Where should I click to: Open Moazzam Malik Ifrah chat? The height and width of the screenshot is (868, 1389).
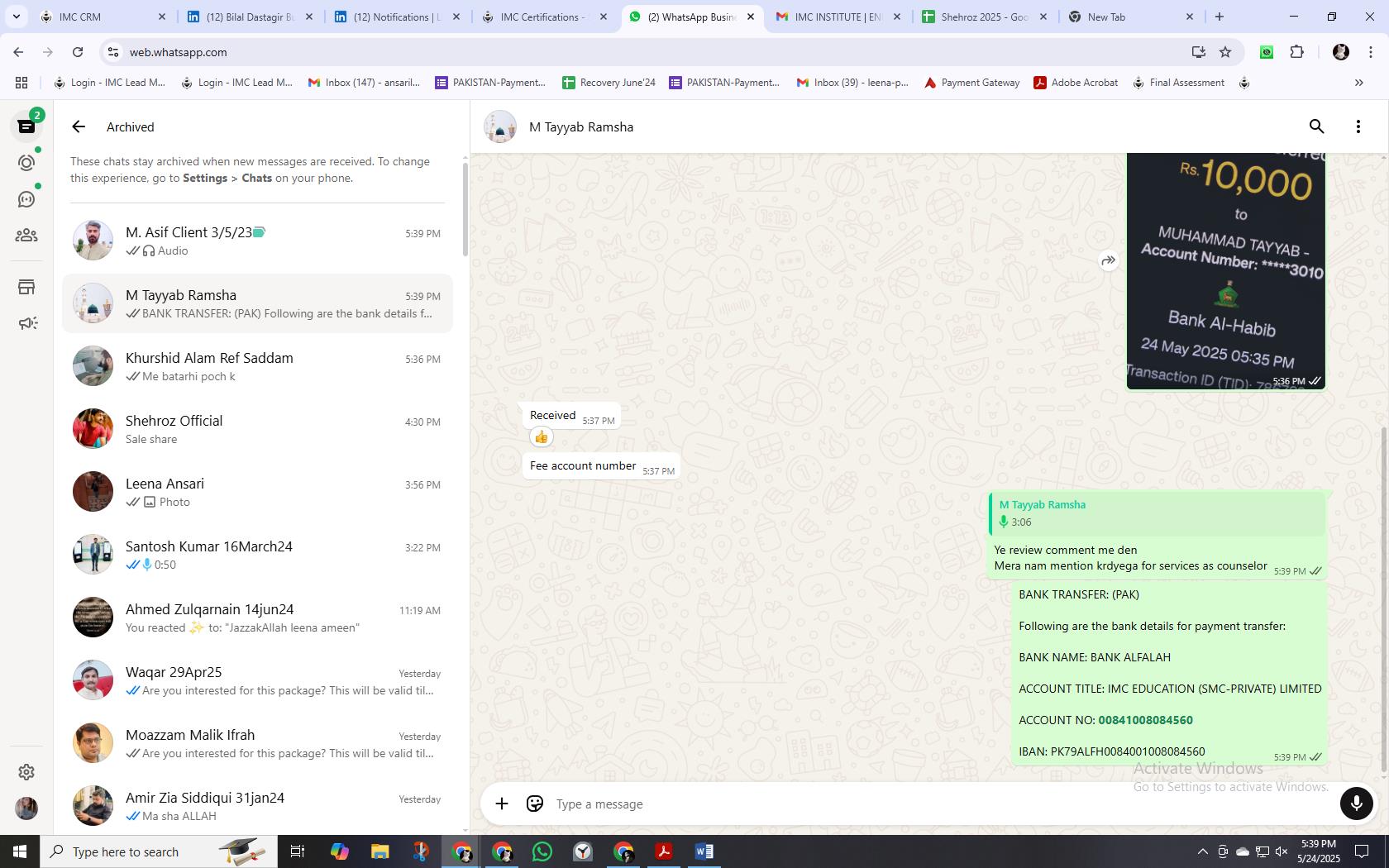tap(257, 743)
